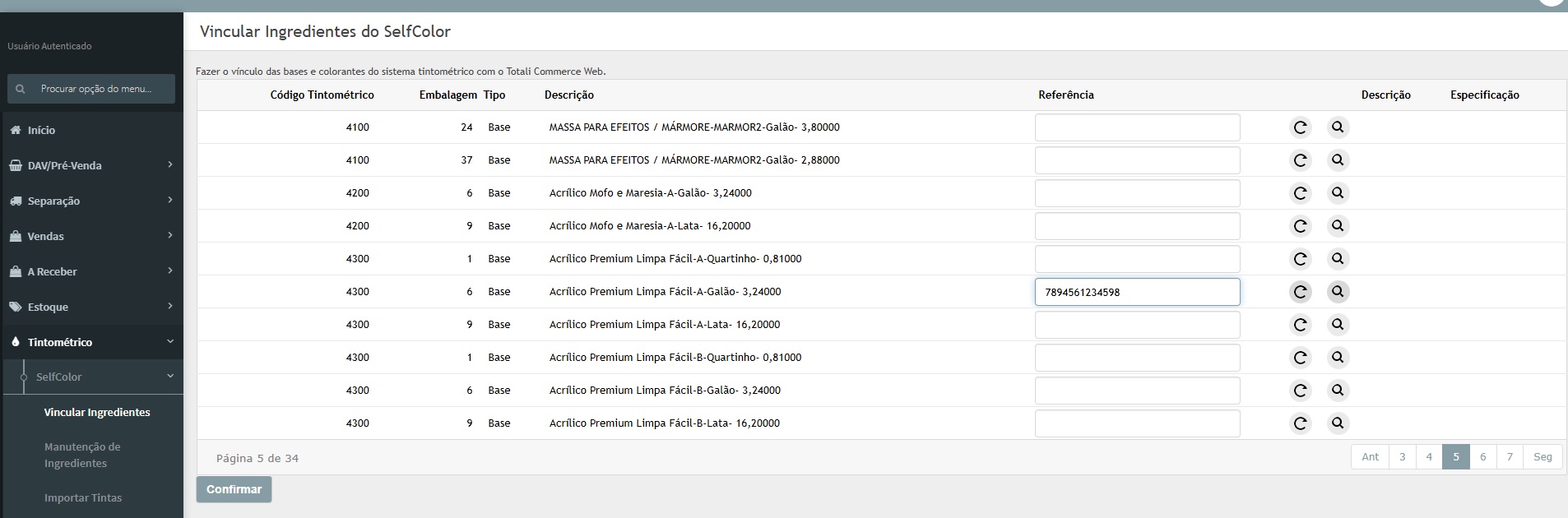Focus the Procurar opção do menu search field
The image size is (1568, 518).
coord(91,89)
